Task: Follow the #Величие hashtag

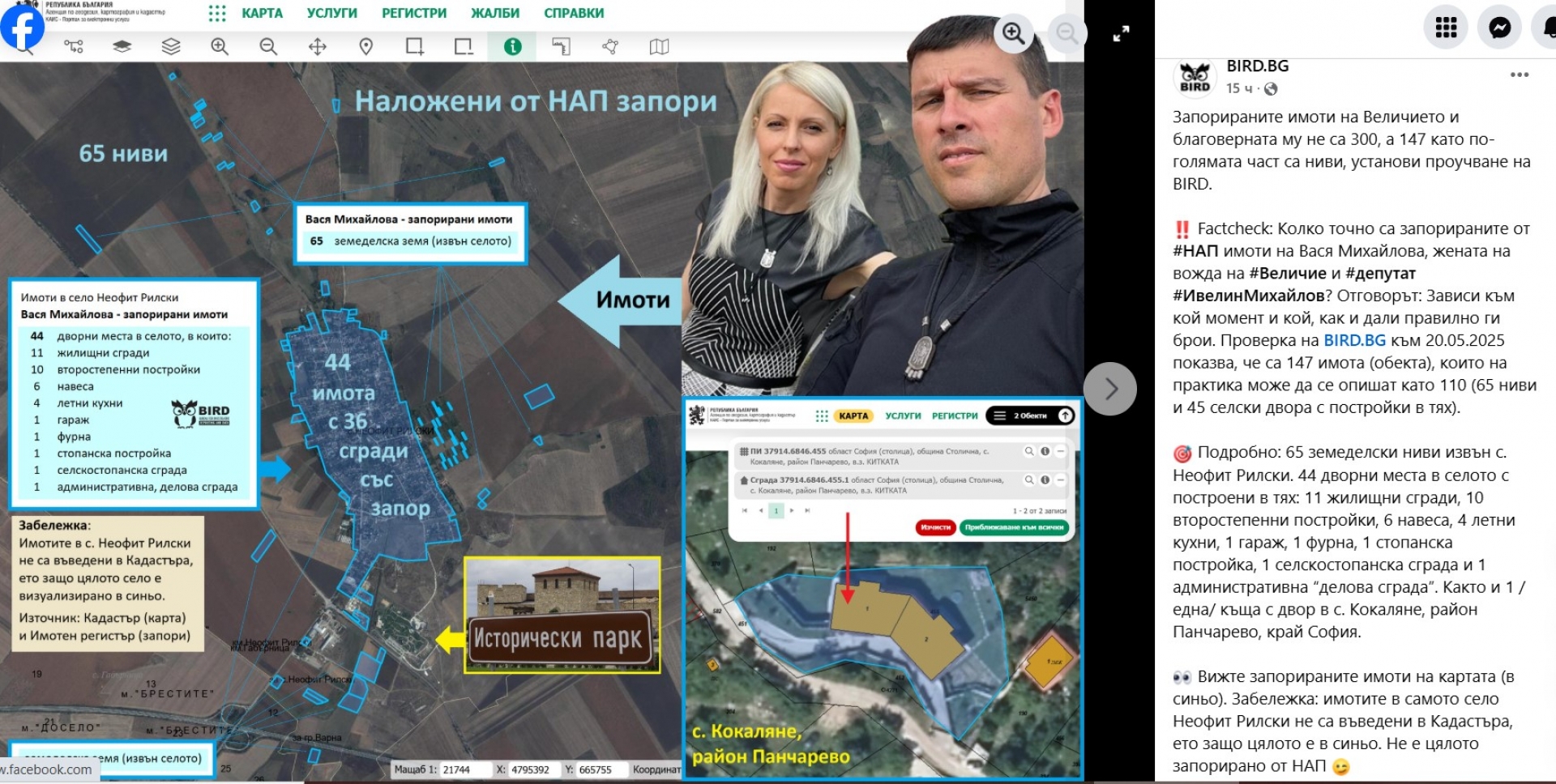Action: pos(1287,274)
